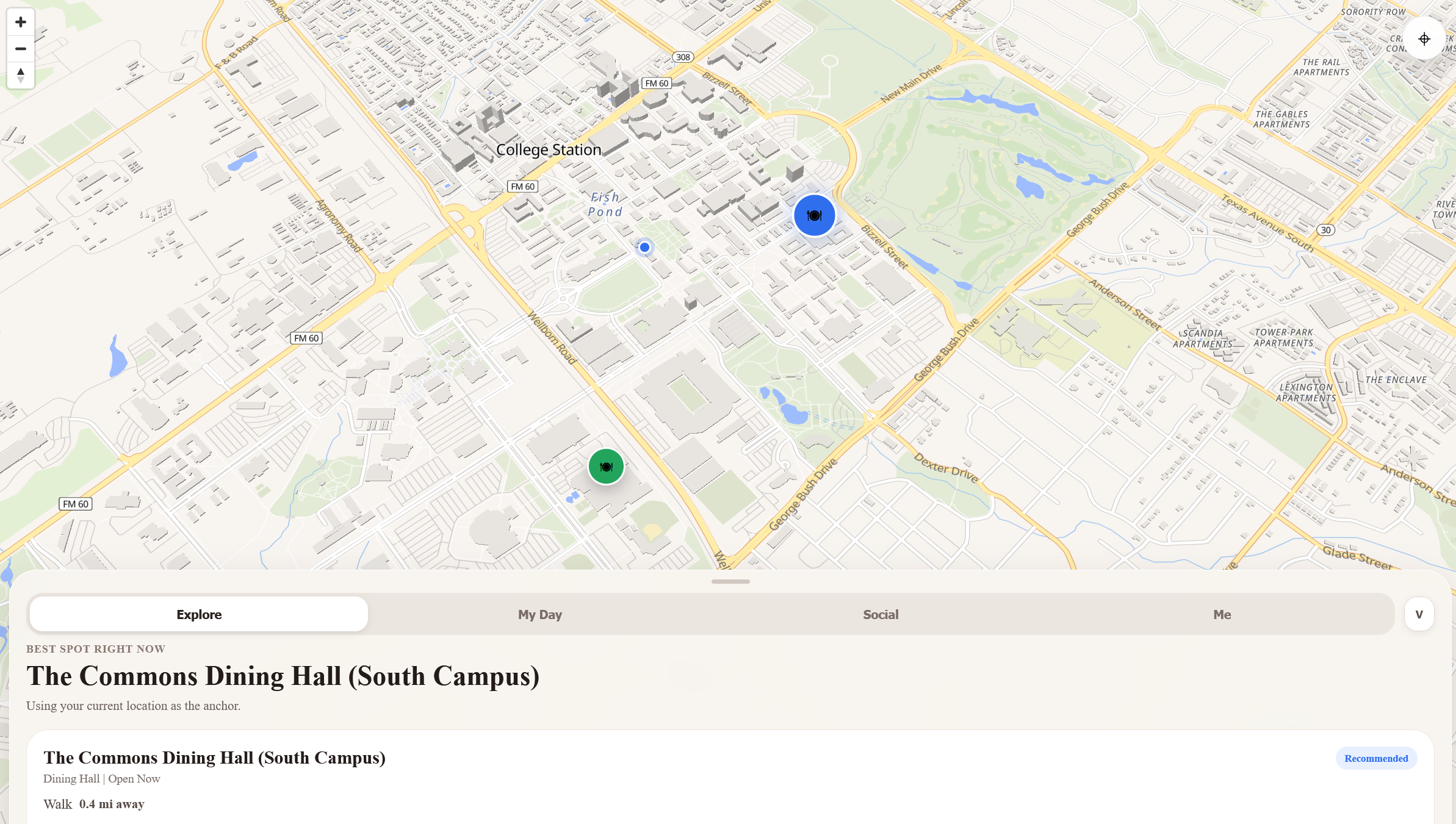Select the blue dining marker on the map
The height and width of the screenshot is (824, 1456).
pyautogui.click(x=814, y=215)
